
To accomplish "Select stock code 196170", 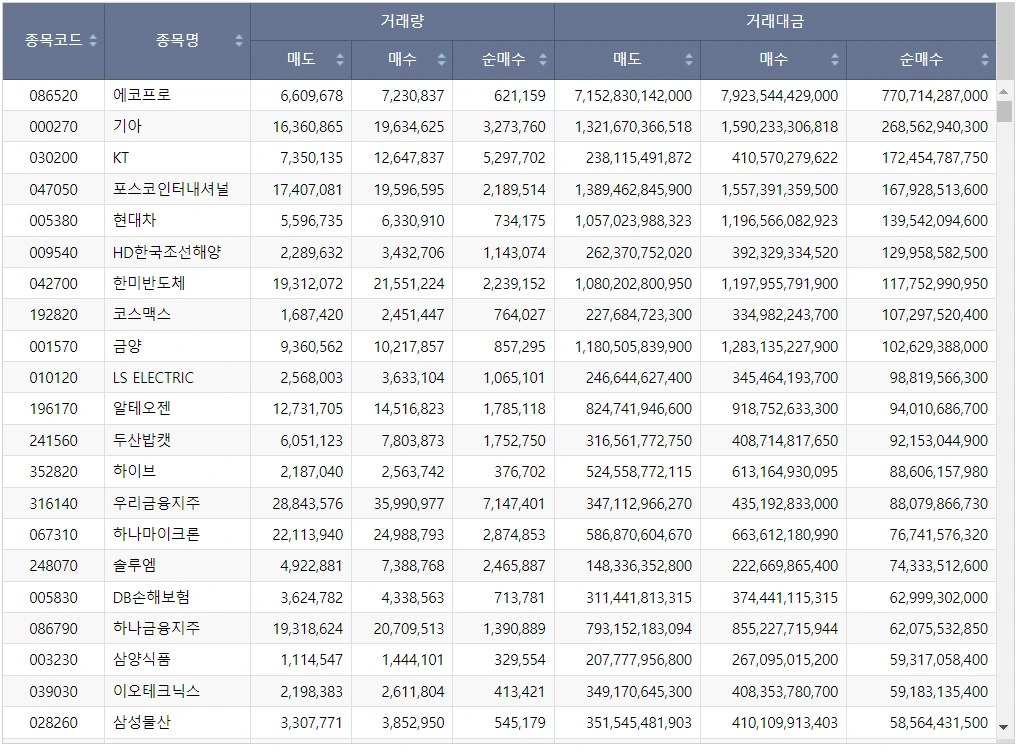I will 53,410.
